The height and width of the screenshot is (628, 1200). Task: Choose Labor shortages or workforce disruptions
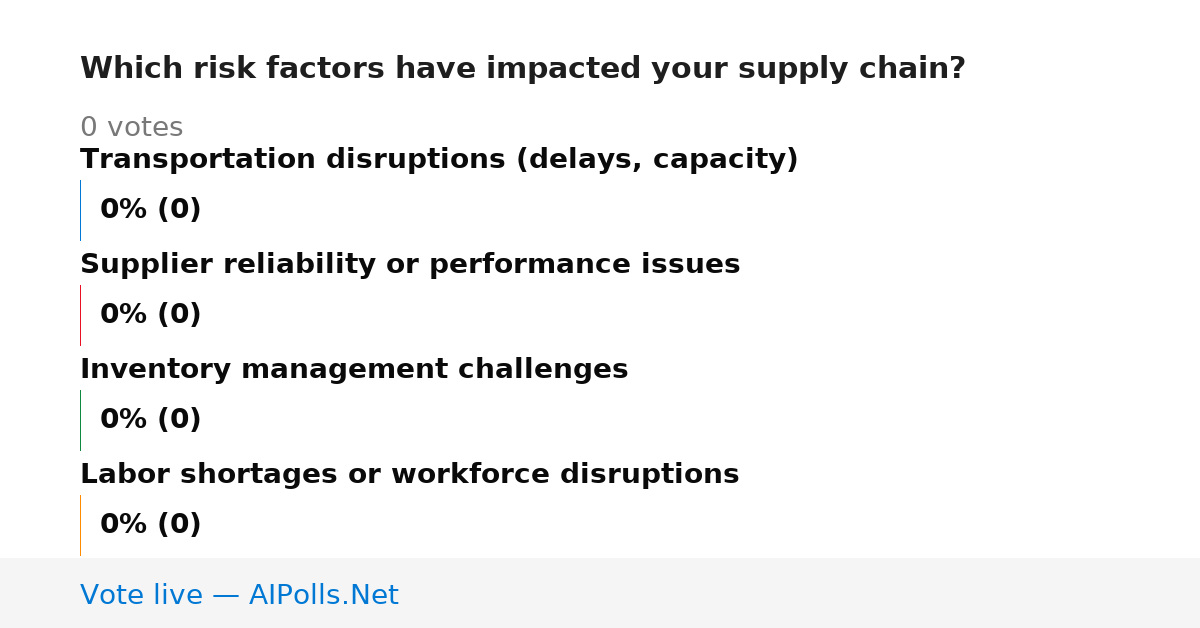[x=409, y=475]
